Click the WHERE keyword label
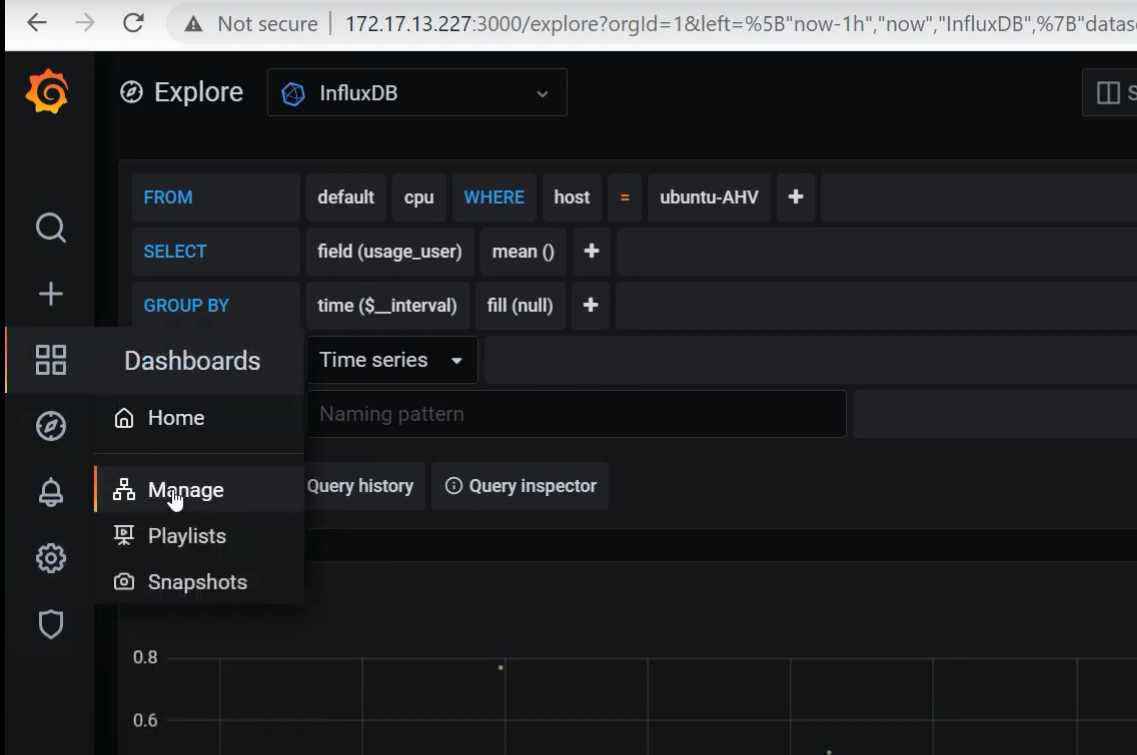1137x755 pixels. pos(494,197)
